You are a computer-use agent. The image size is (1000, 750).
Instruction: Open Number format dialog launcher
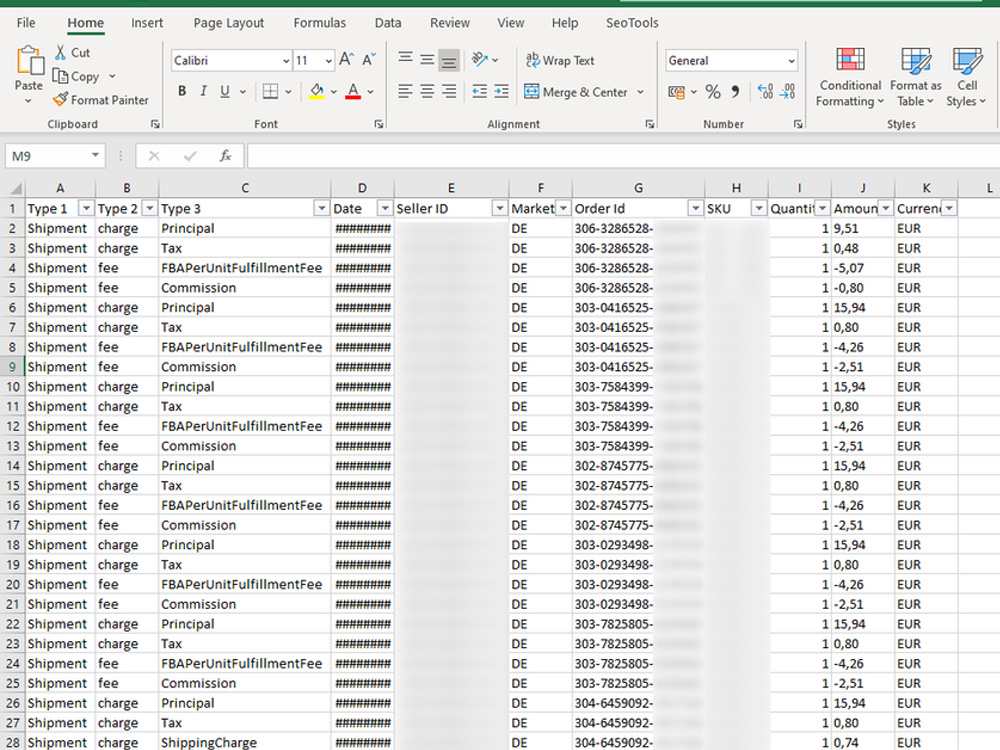(x=798, y=124)
